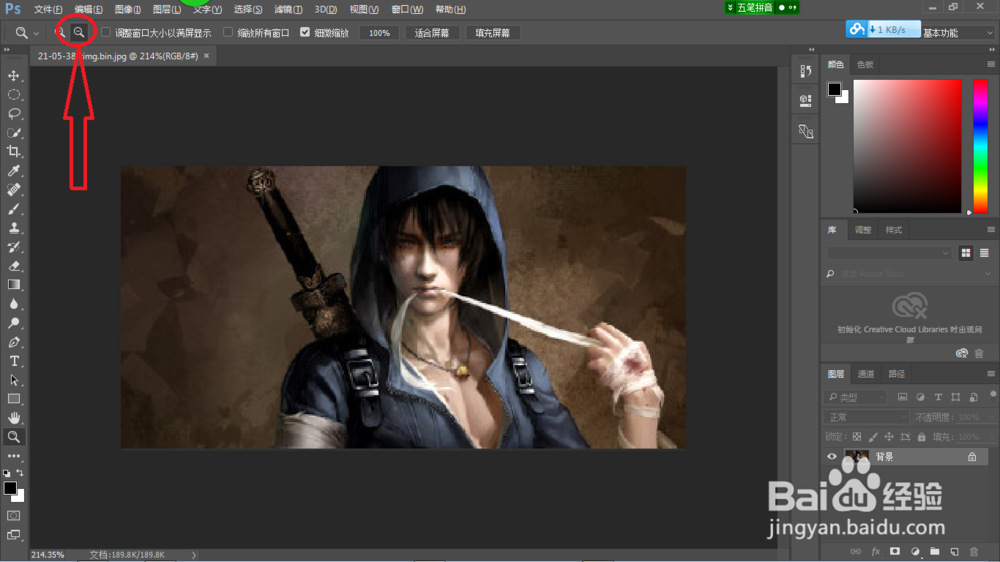The width and height of the screenshot is (1000, 562).
Task: Select the Eyedropper tool
Action: pos(13,171)
